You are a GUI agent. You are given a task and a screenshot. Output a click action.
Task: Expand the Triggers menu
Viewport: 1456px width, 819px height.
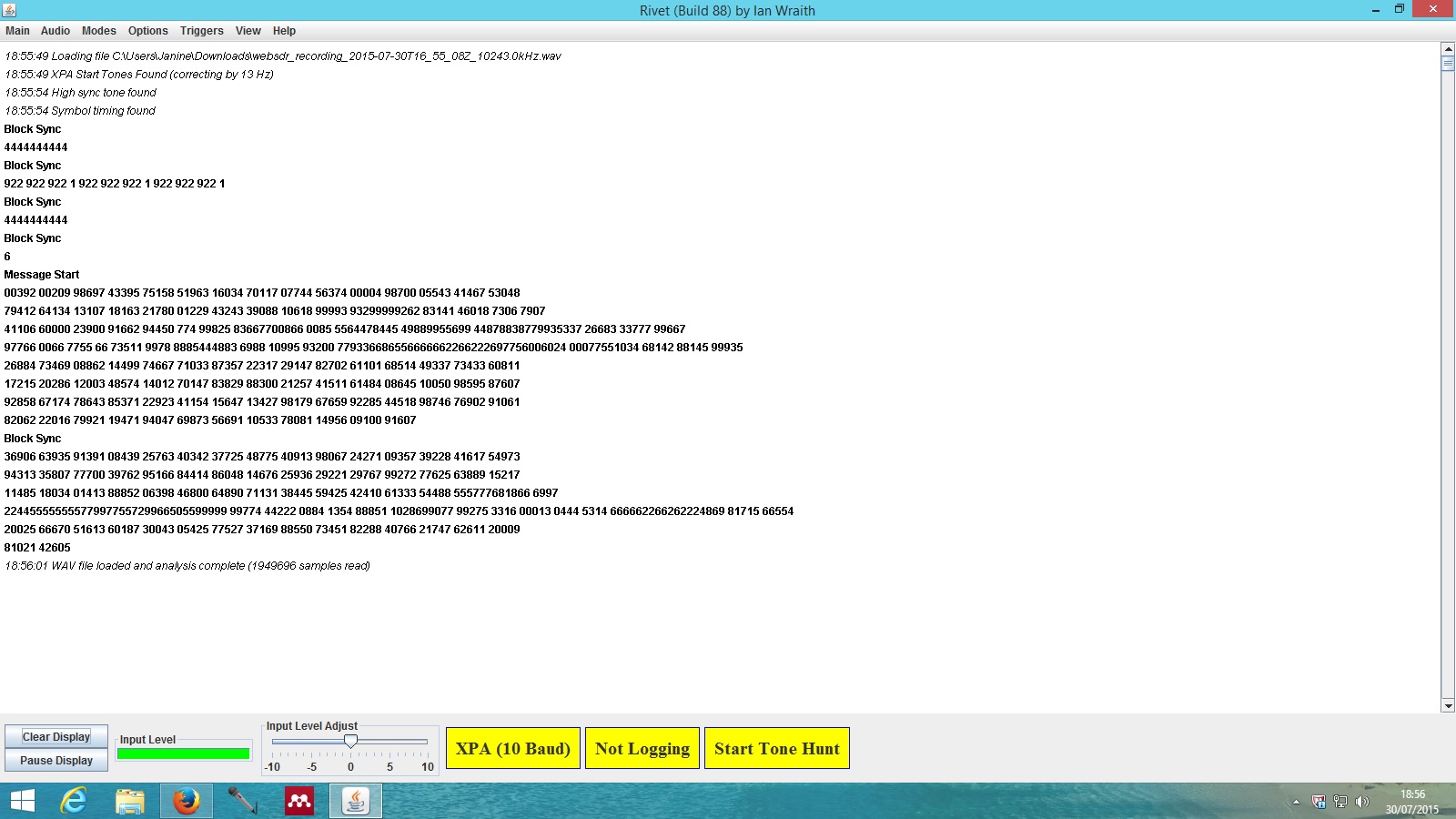(x=201, y=31)
